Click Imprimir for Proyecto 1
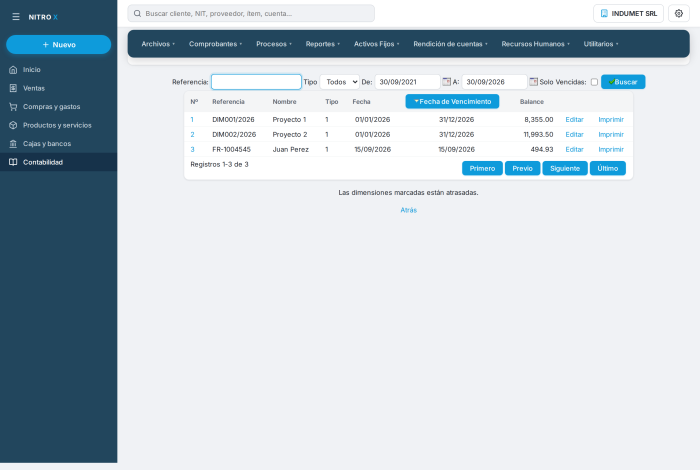The height and width of the screenshot is (470, 700). click(611, 120)
